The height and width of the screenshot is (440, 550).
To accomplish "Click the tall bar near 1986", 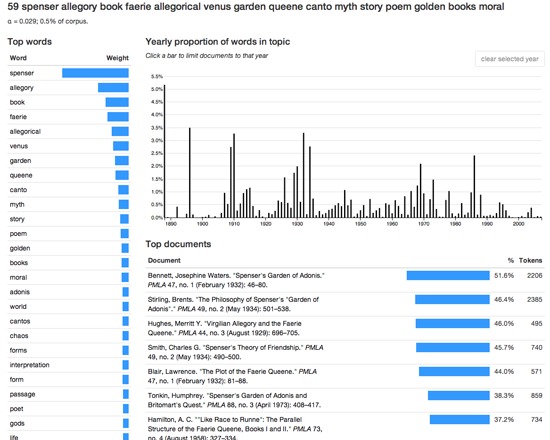I will point(474,187).
